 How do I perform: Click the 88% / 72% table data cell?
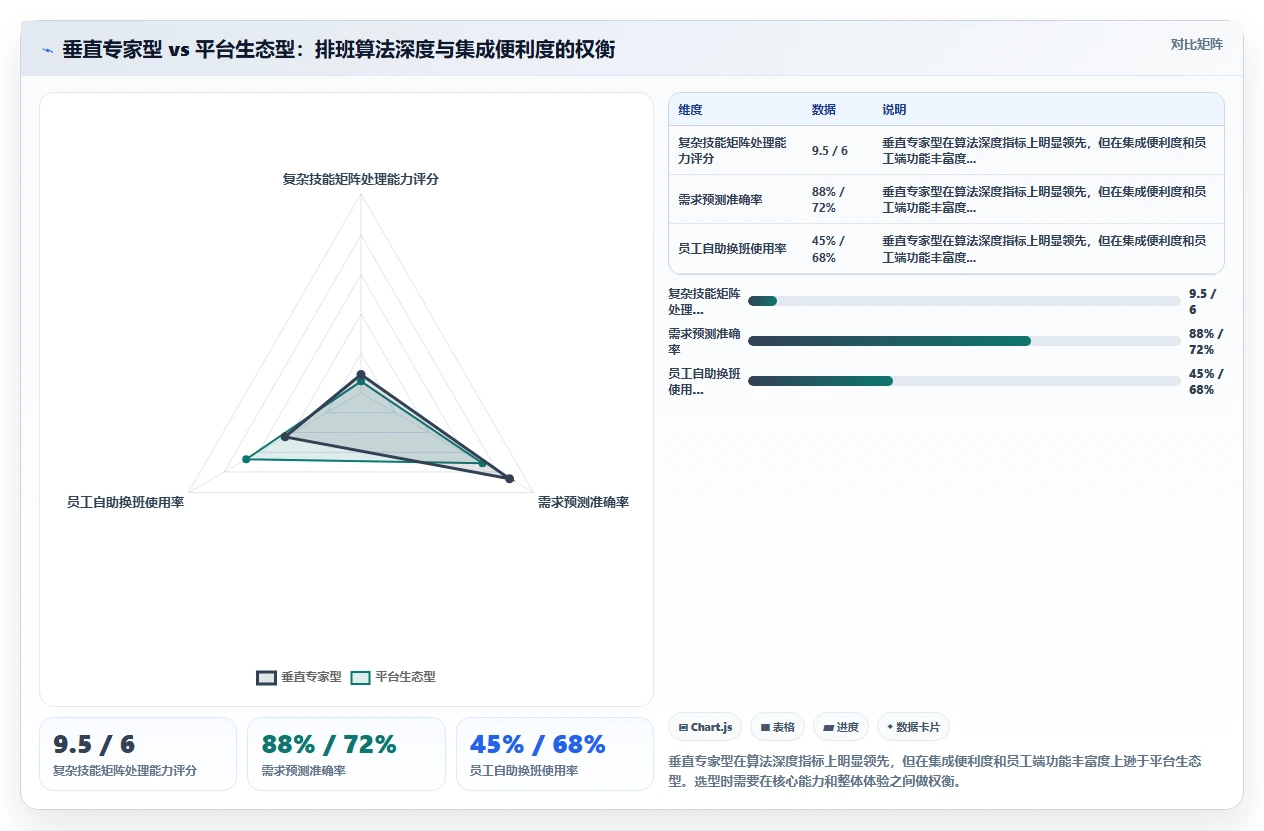click(837, 199)
